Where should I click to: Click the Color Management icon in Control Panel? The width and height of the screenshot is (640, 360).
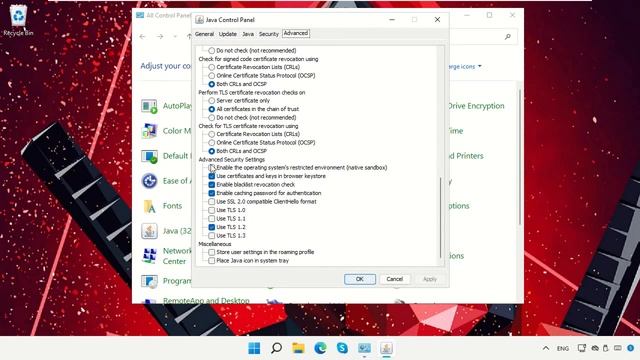pyautogui.click(x=149, y=131)
